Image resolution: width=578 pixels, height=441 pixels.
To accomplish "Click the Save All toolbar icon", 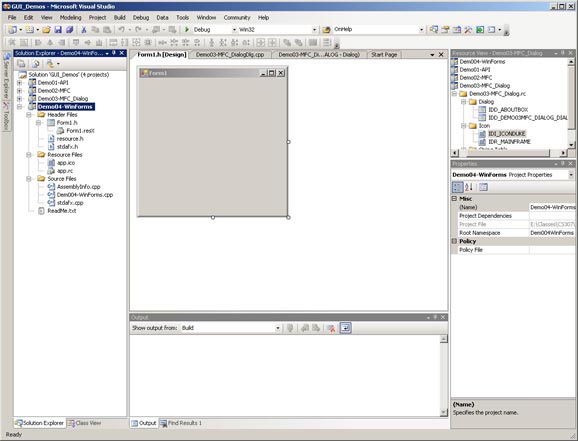I will [69, 29].
